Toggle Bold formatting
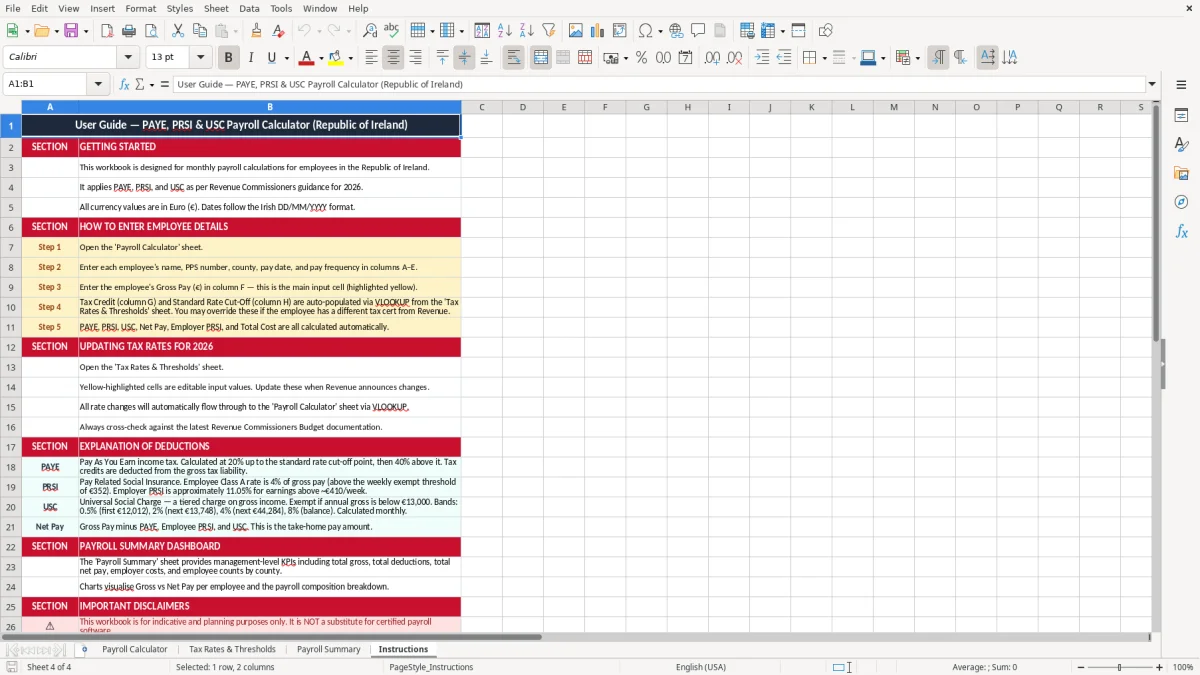 (x=228, y=58)
